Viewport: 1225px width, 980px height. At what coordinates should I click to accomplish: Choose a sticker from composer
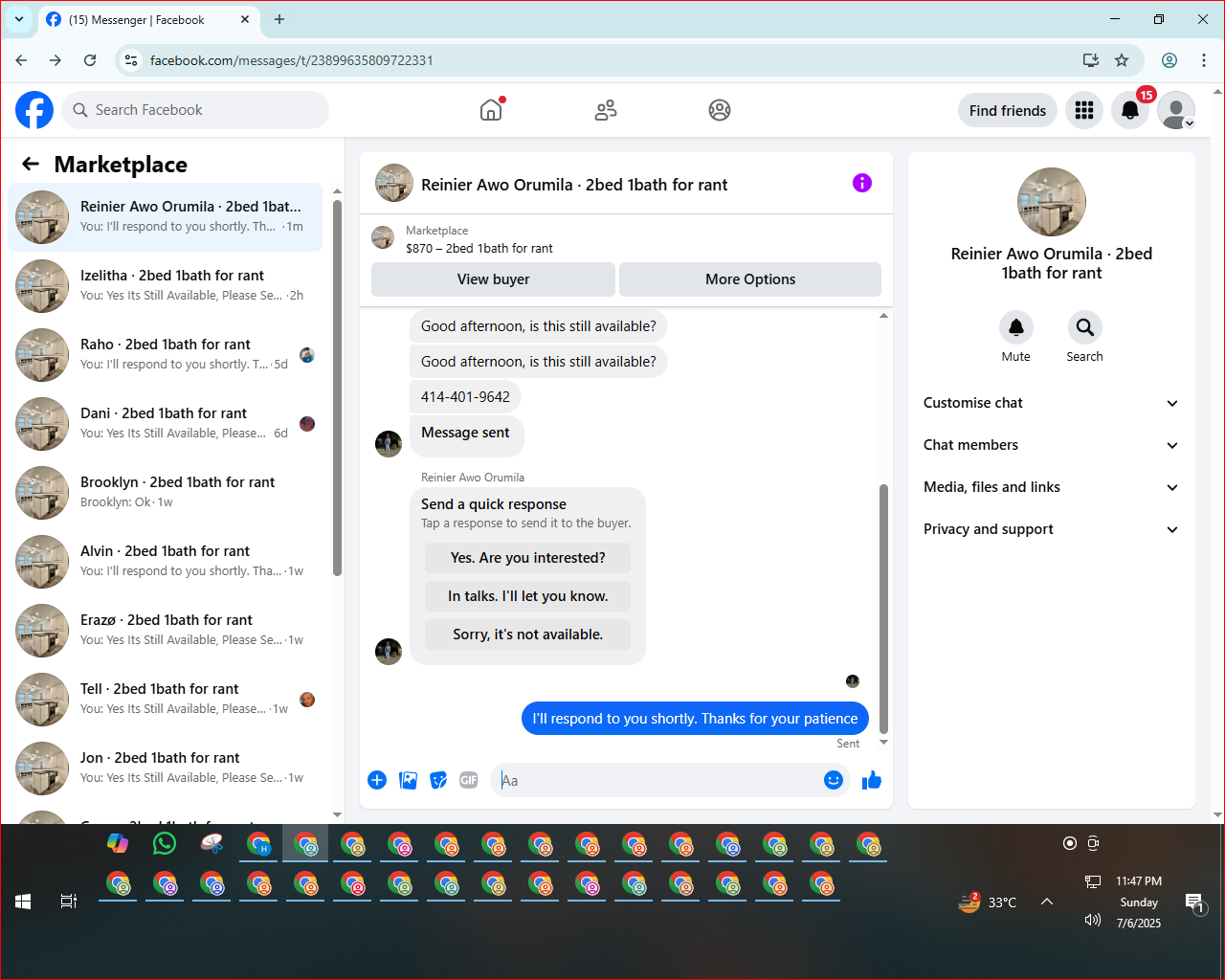point(438,780)
